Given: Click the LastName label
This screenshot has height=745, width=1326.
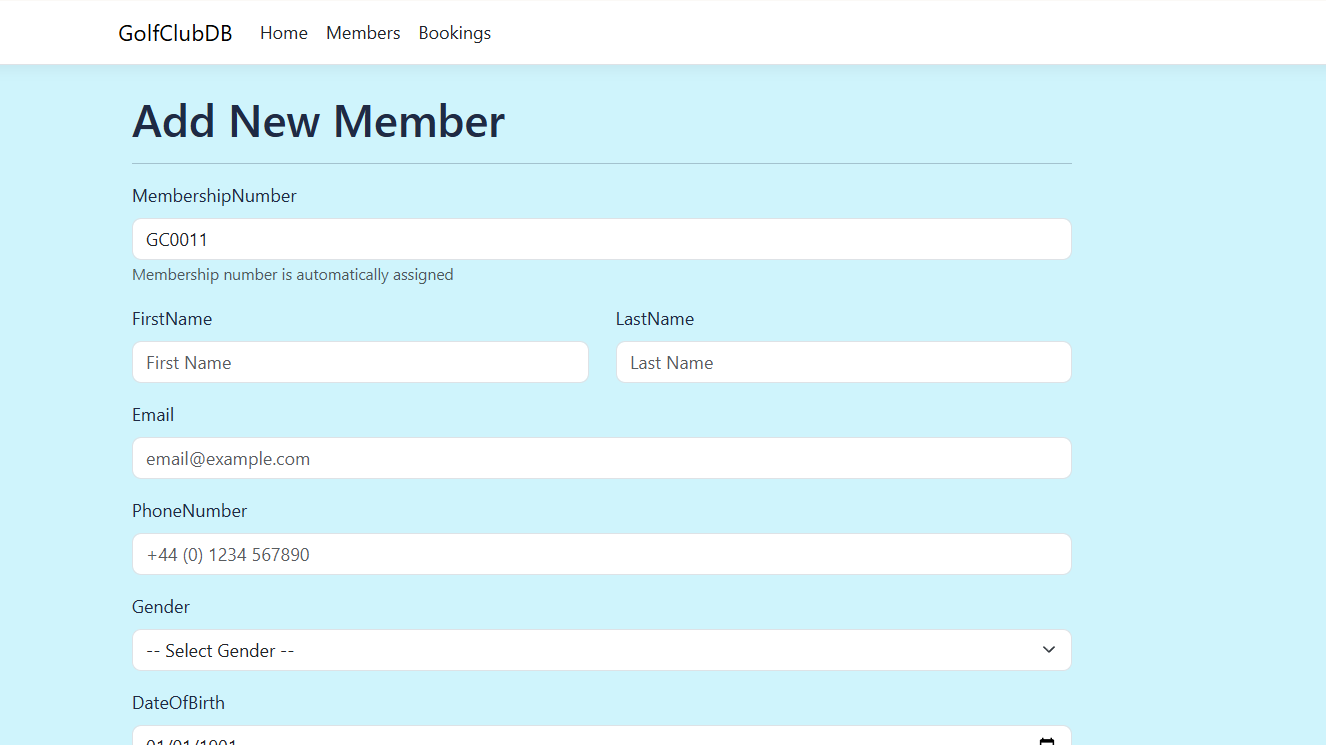Looking at the screenshot, I should point(655,319).
